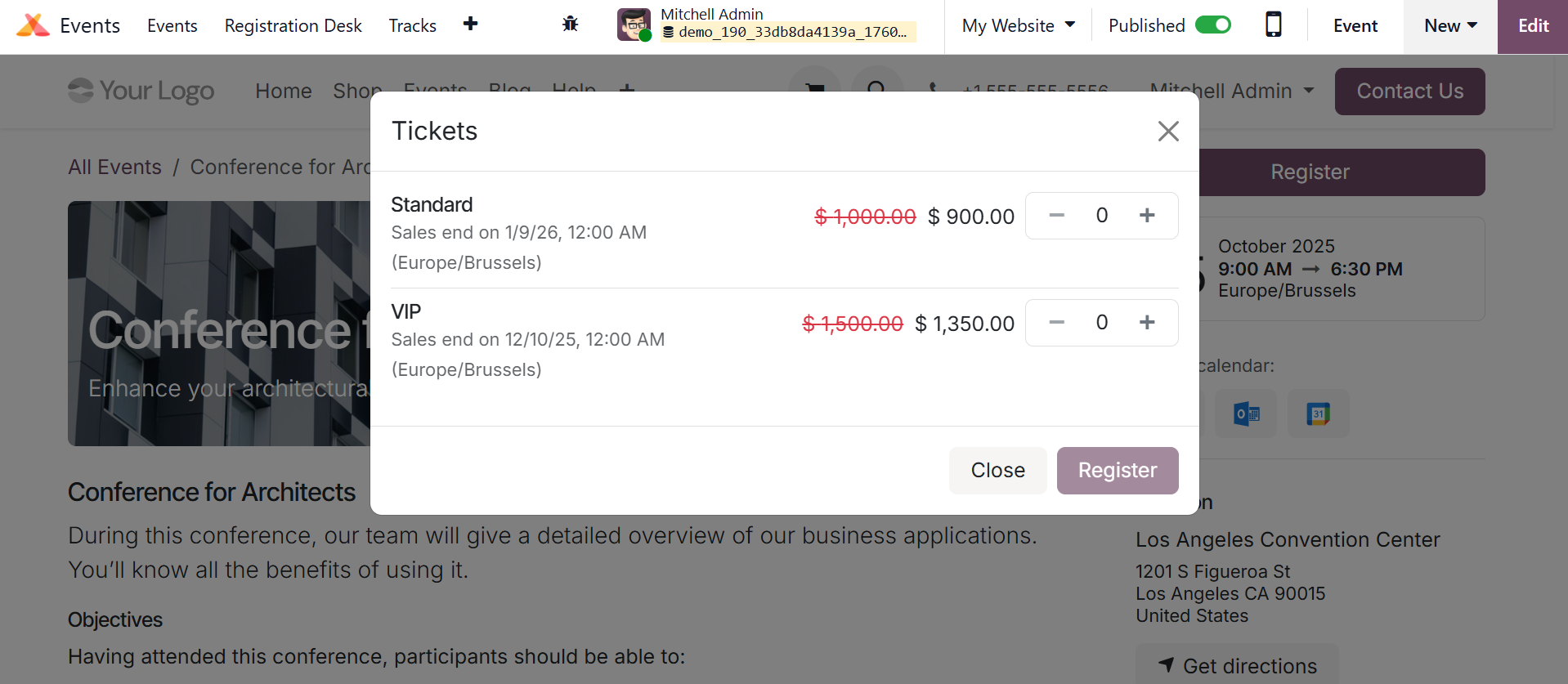Open the New dropdown menu
This screenshot has width=1568, height=684.
coord(1449,26)
